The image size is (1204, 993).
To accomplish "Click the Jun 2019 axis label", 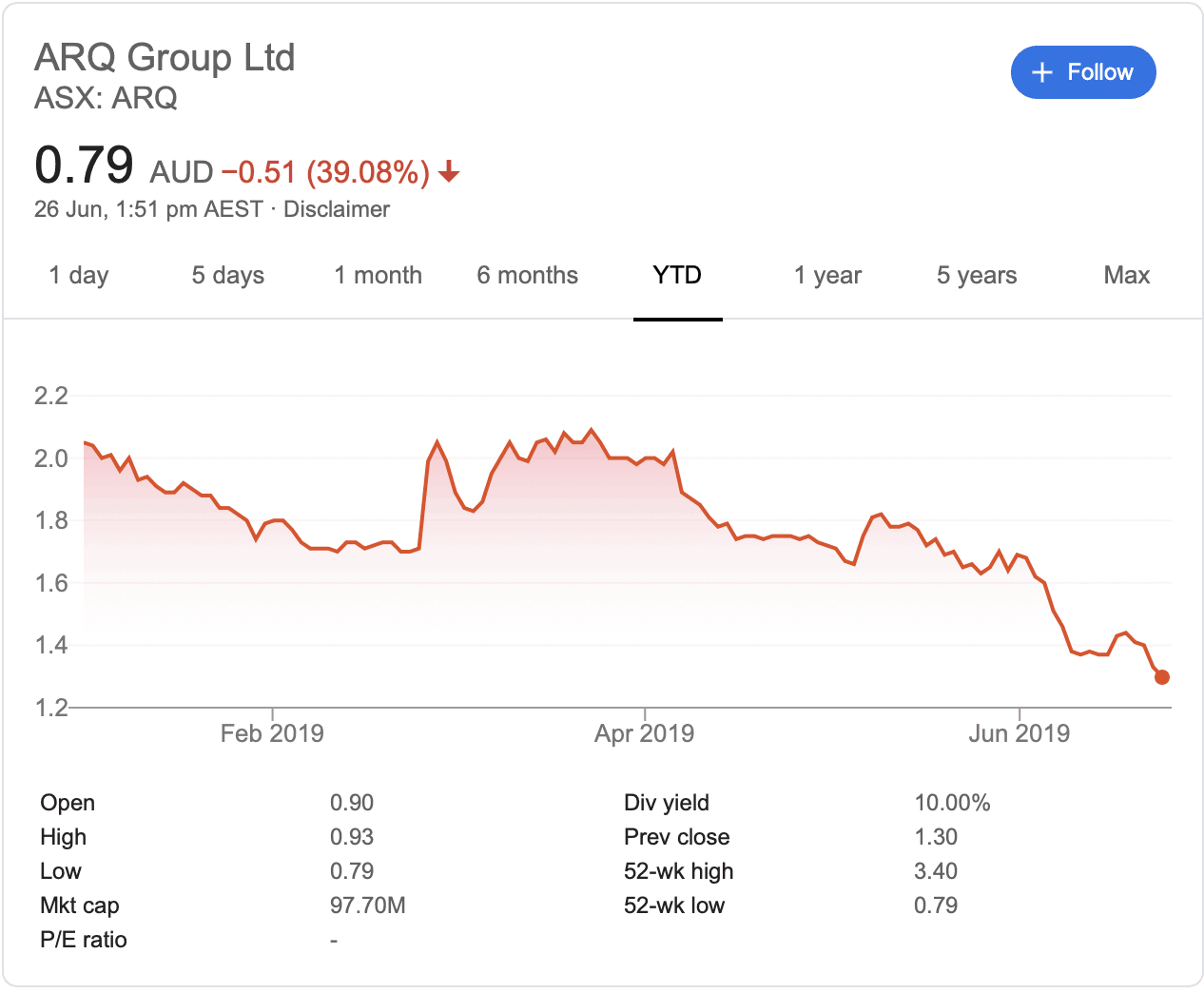I will point(1019,733).
